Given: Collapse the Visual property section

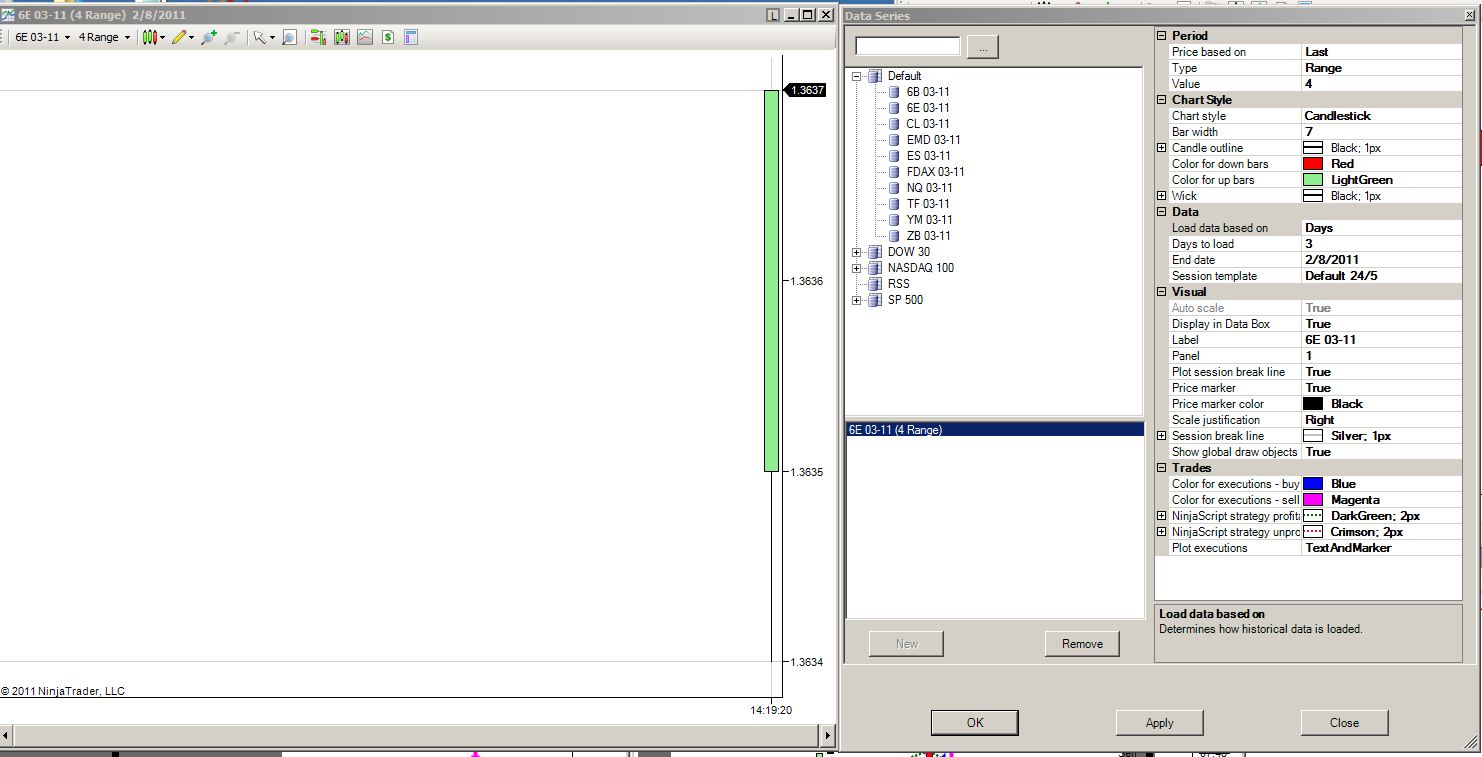Looking at the screenshot, I should [1162, 292].
